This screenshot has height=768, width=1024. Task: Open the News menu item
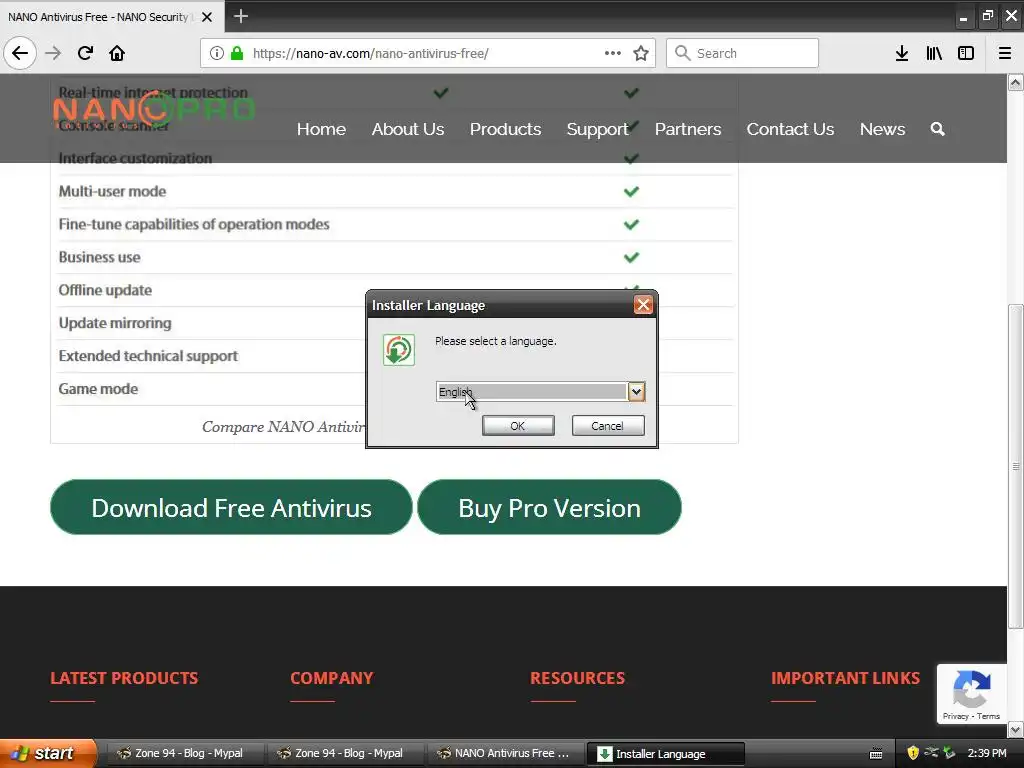coord(882,129)
